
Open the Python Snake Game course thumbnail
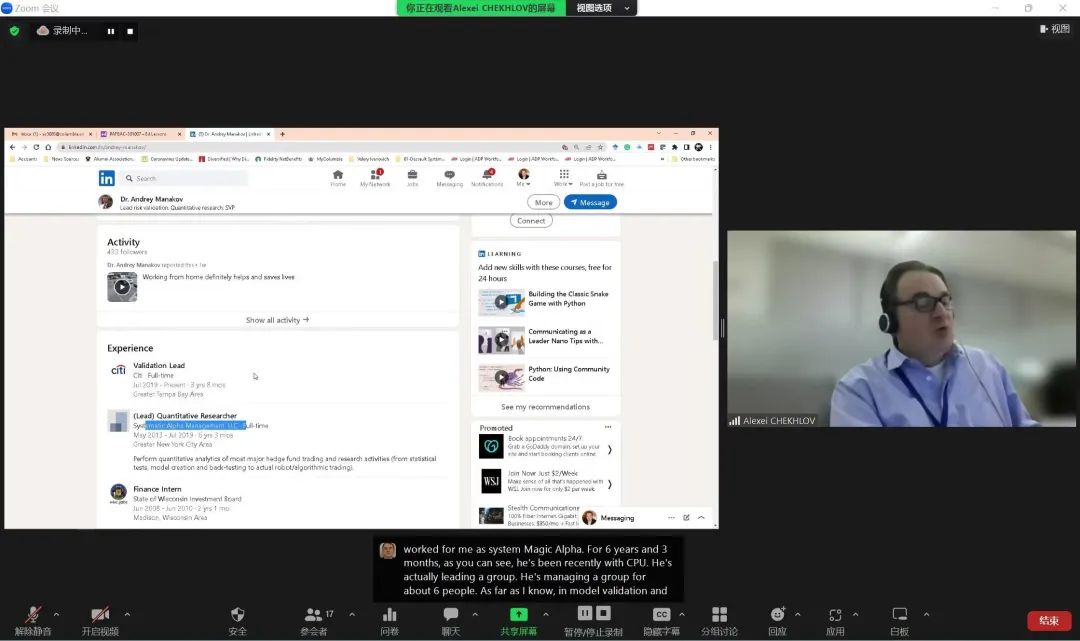(501, 302)
